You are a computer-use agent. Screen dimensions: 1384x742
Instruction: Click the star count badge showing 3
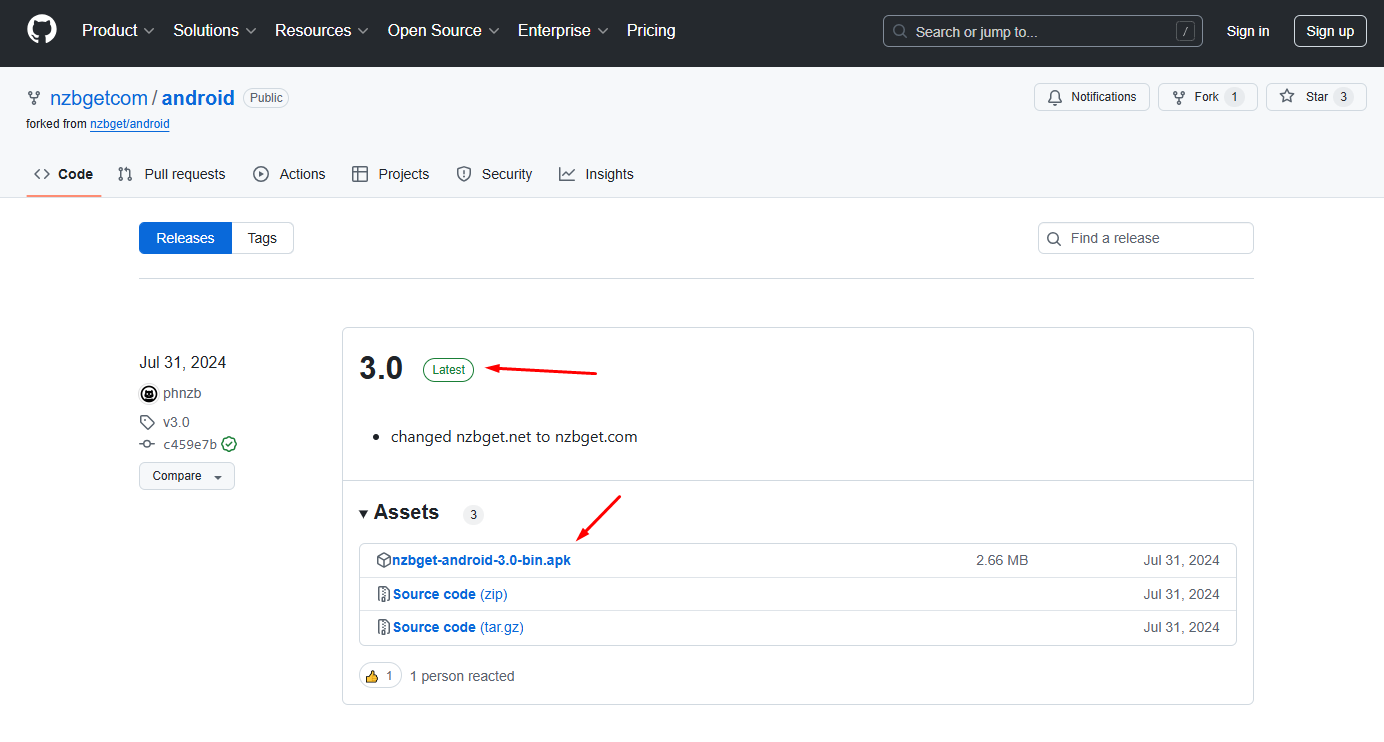pyautogui.click(x=1344, y=97)
